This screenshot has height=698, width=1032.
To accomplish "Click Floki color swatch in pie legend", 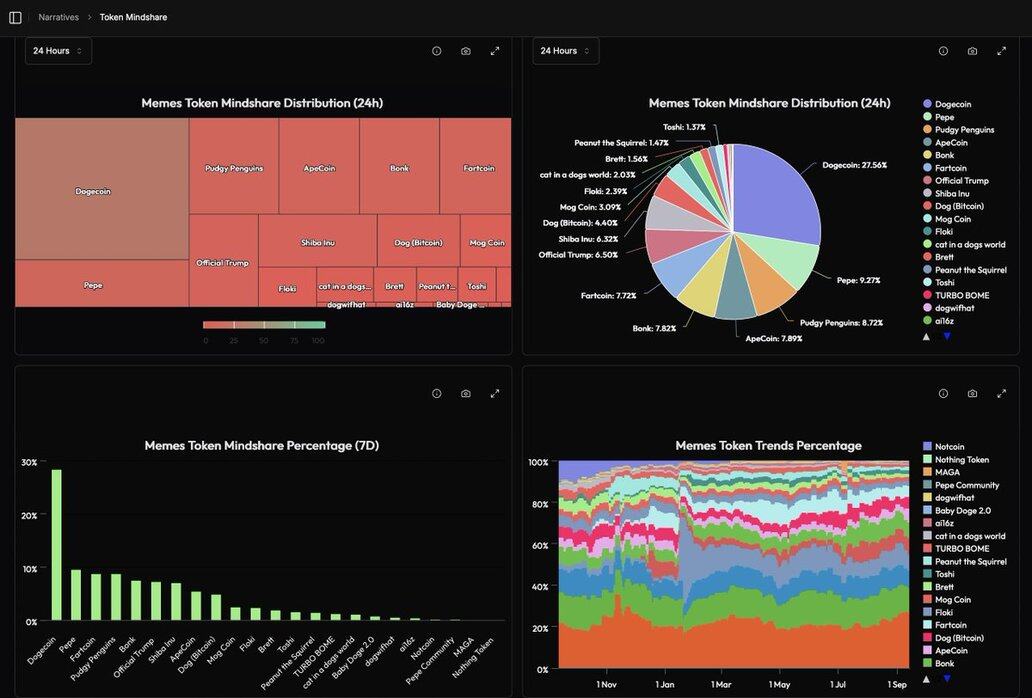I will pyautogui.click(x=927, y=232).
